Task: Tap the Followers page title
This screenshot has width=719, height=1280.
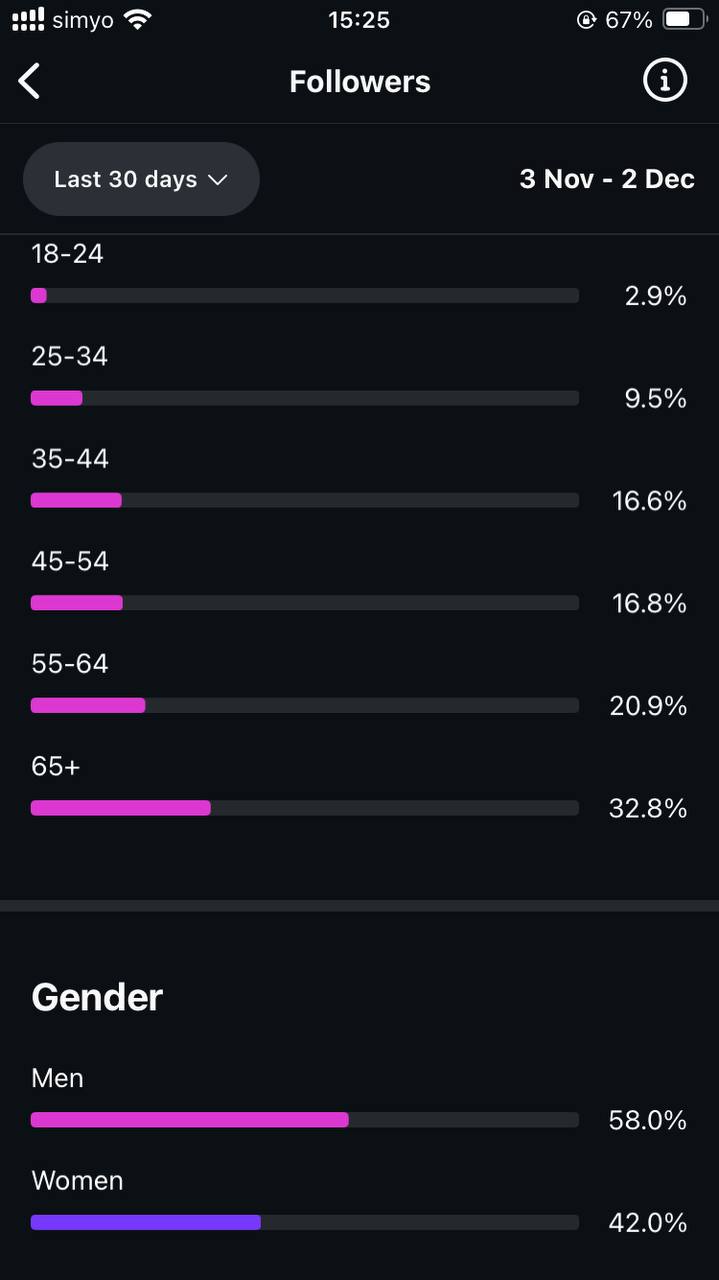Action: click(360, 81)
